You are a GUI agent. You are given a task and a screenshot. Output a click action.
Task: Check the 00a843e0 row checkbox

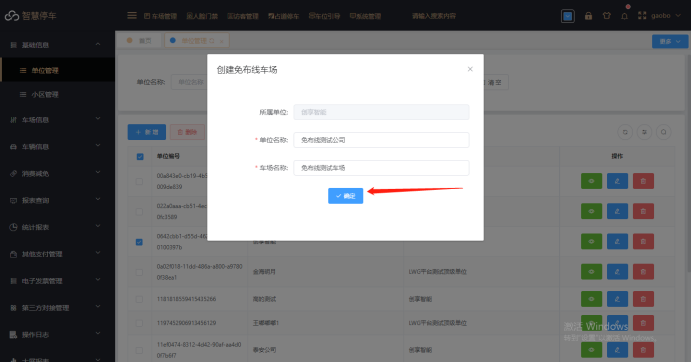pos(139,181)
